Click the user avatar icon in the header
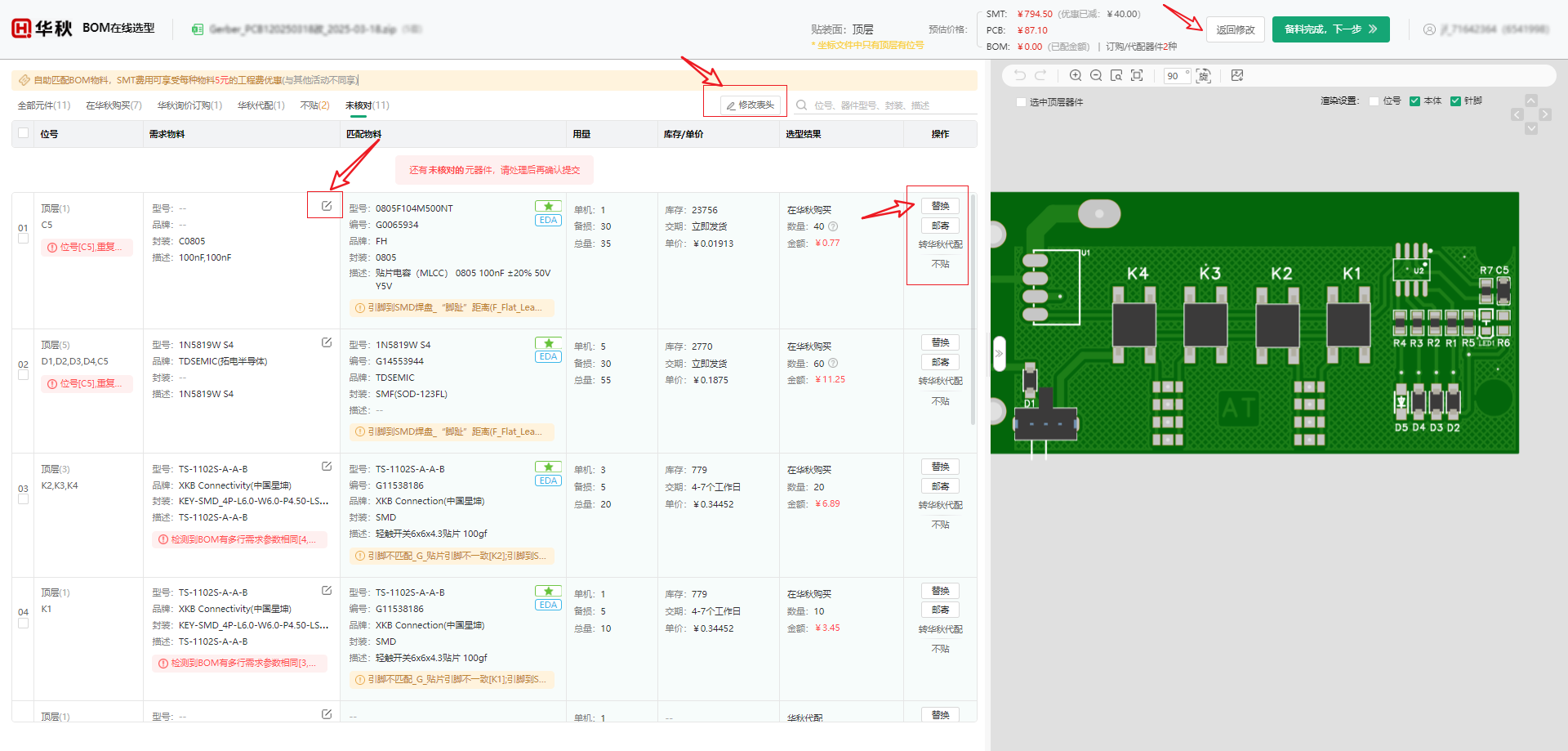 tap(1429, 29)
